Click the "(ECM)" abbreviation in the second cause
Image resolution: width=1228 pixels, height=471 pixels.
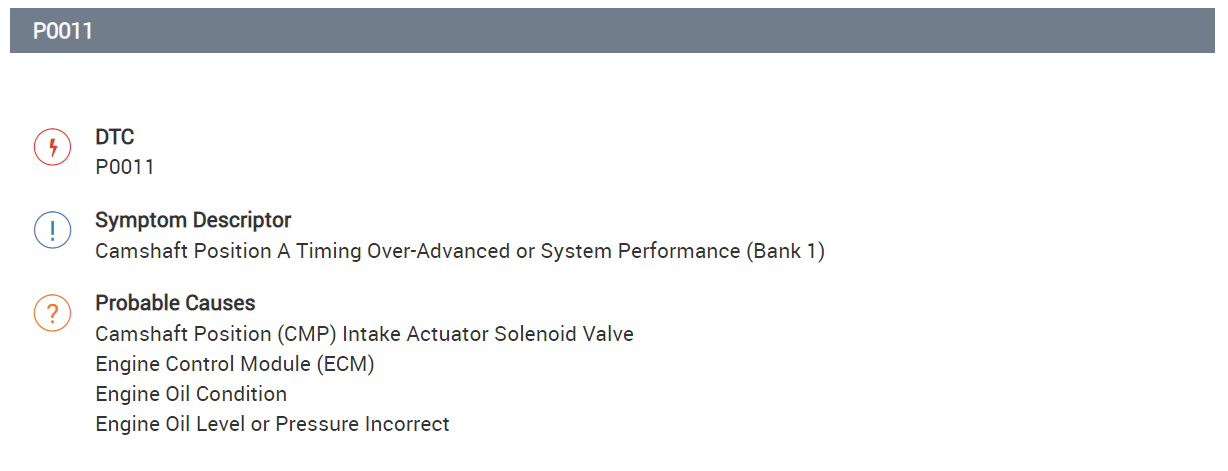coord(346,364)
